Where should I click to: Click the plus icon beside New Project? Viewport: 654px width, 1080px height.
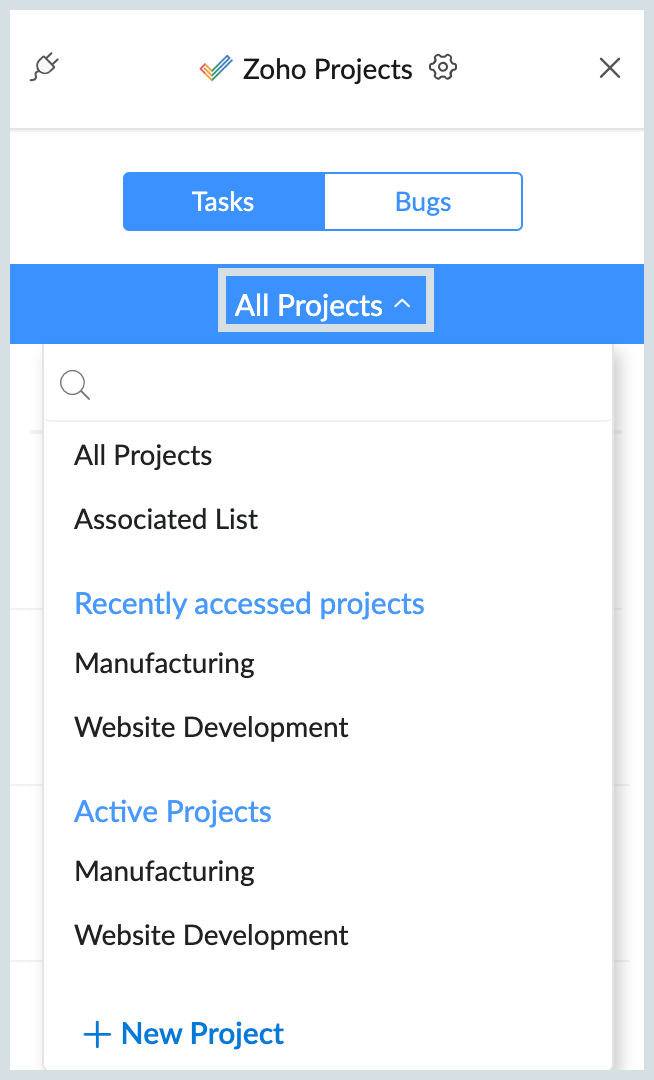(x=97, y=1034)
